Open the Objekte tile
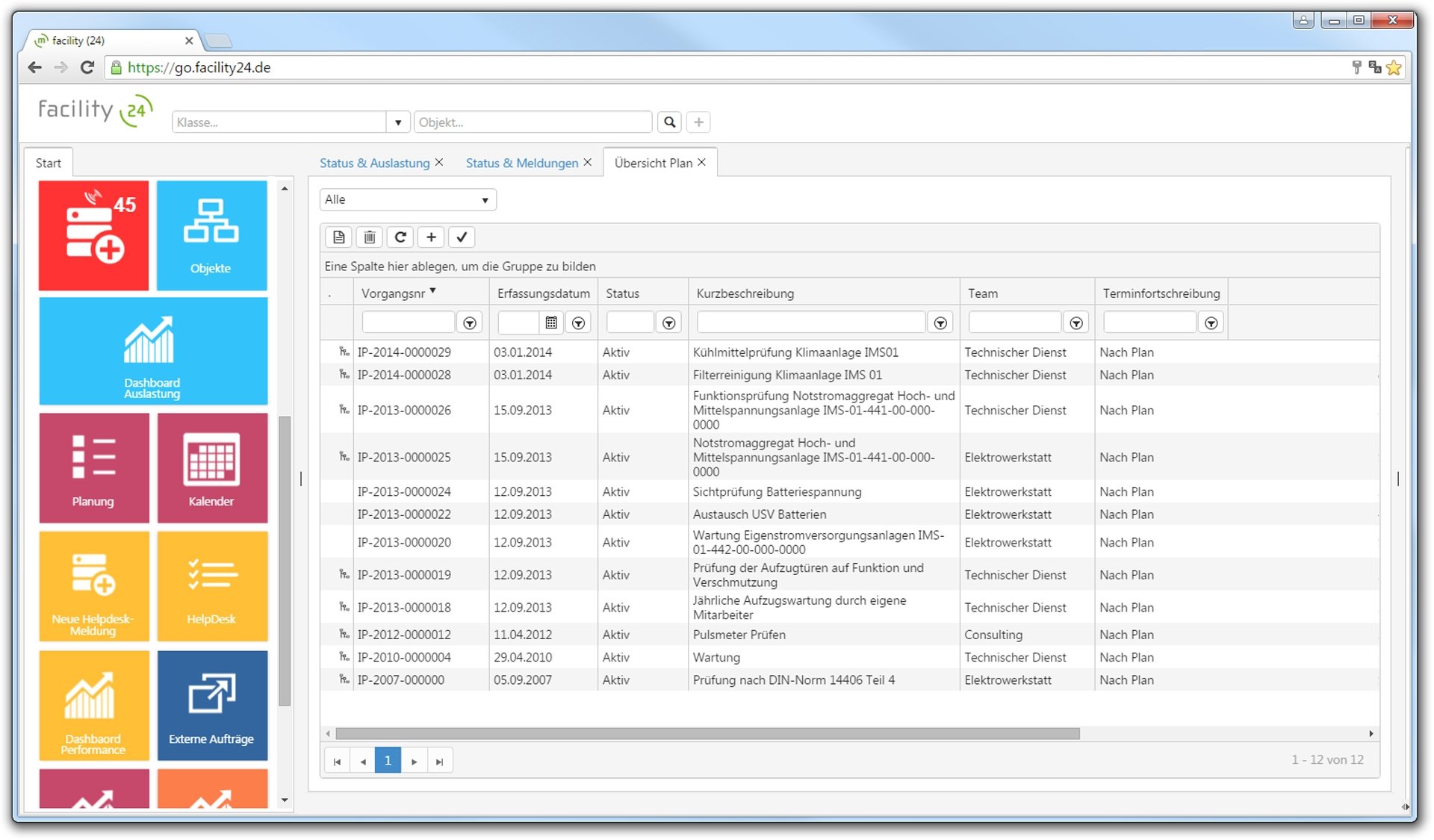The image size is (1434, 840). 211,234
